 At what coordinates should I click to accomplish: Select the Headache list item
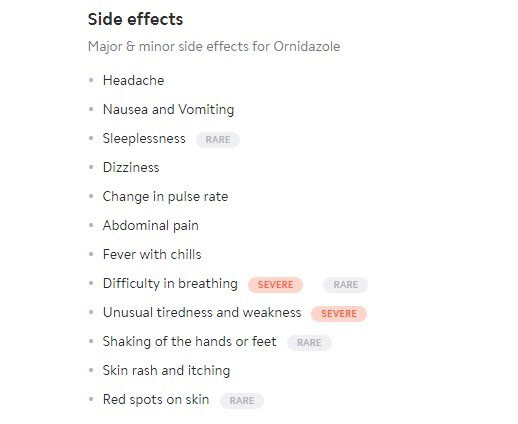(133, 80)
